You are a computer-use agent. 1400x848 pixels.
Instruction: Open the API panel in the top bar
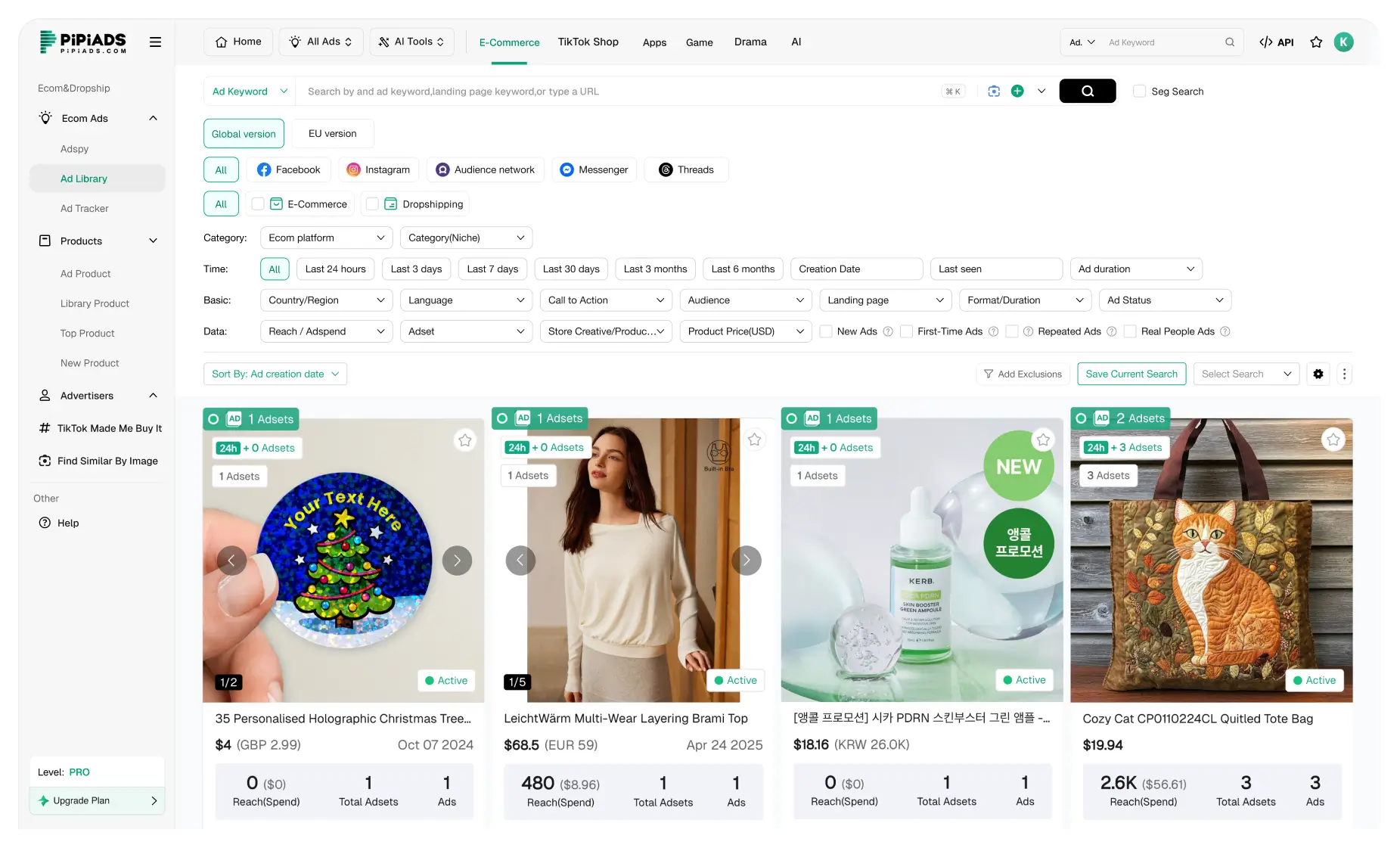1276,42
